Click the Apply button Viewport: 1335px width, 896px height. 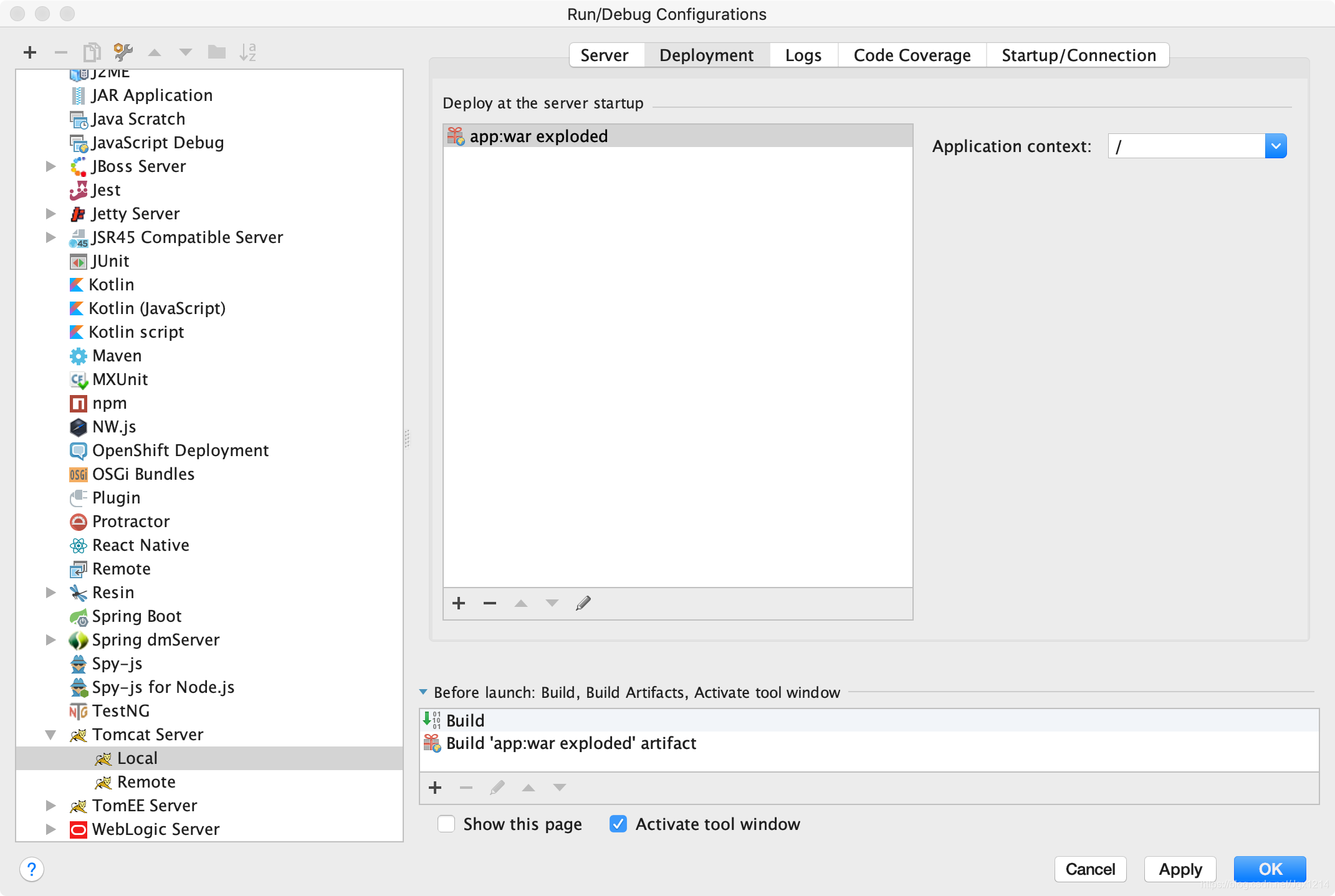(1180, 869)
